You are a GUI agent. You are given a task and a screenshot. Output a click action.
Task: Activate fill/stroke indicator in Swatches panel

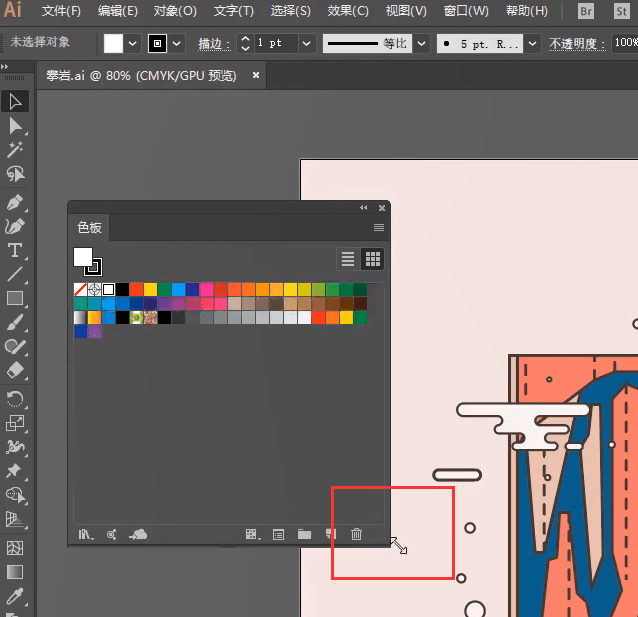click(x=87, y=262)
